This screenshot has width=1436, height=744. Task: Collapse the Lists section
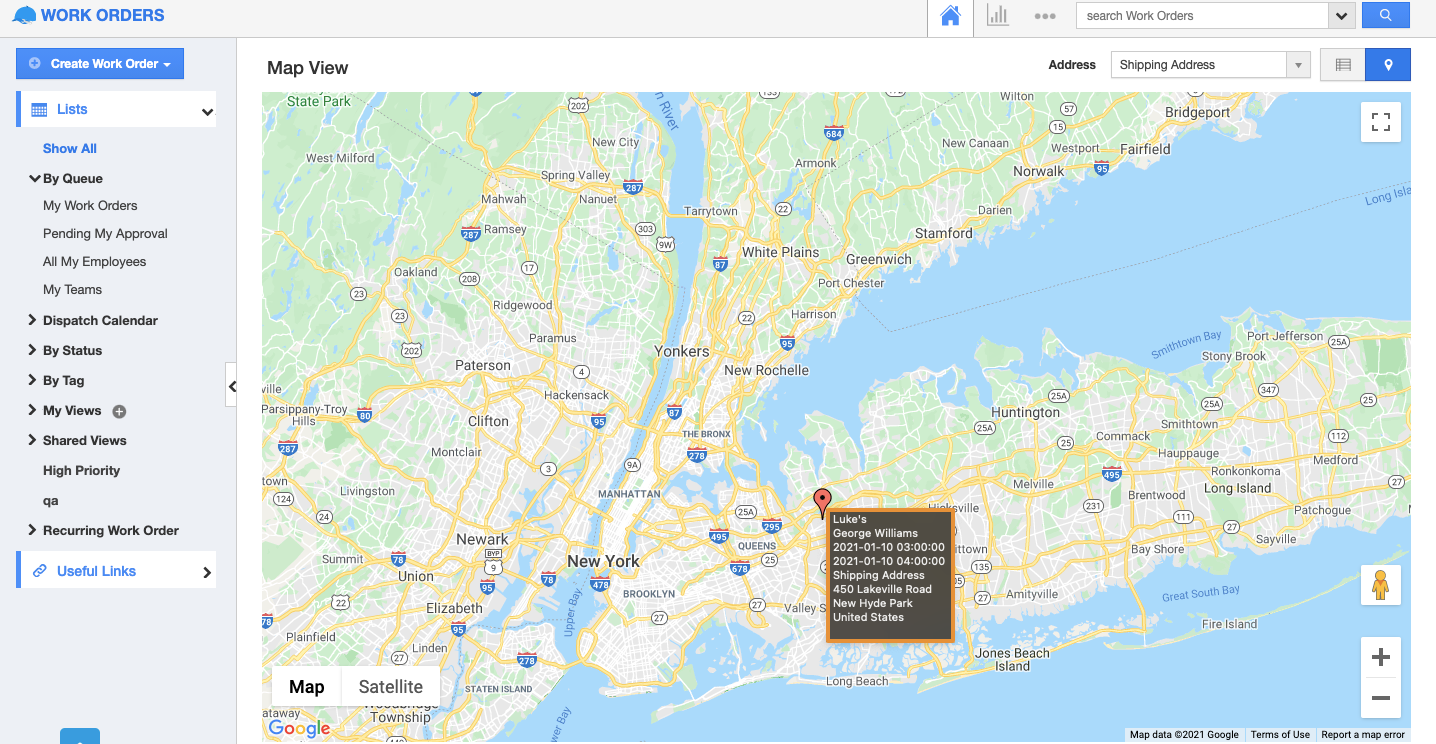click(207, 111)
